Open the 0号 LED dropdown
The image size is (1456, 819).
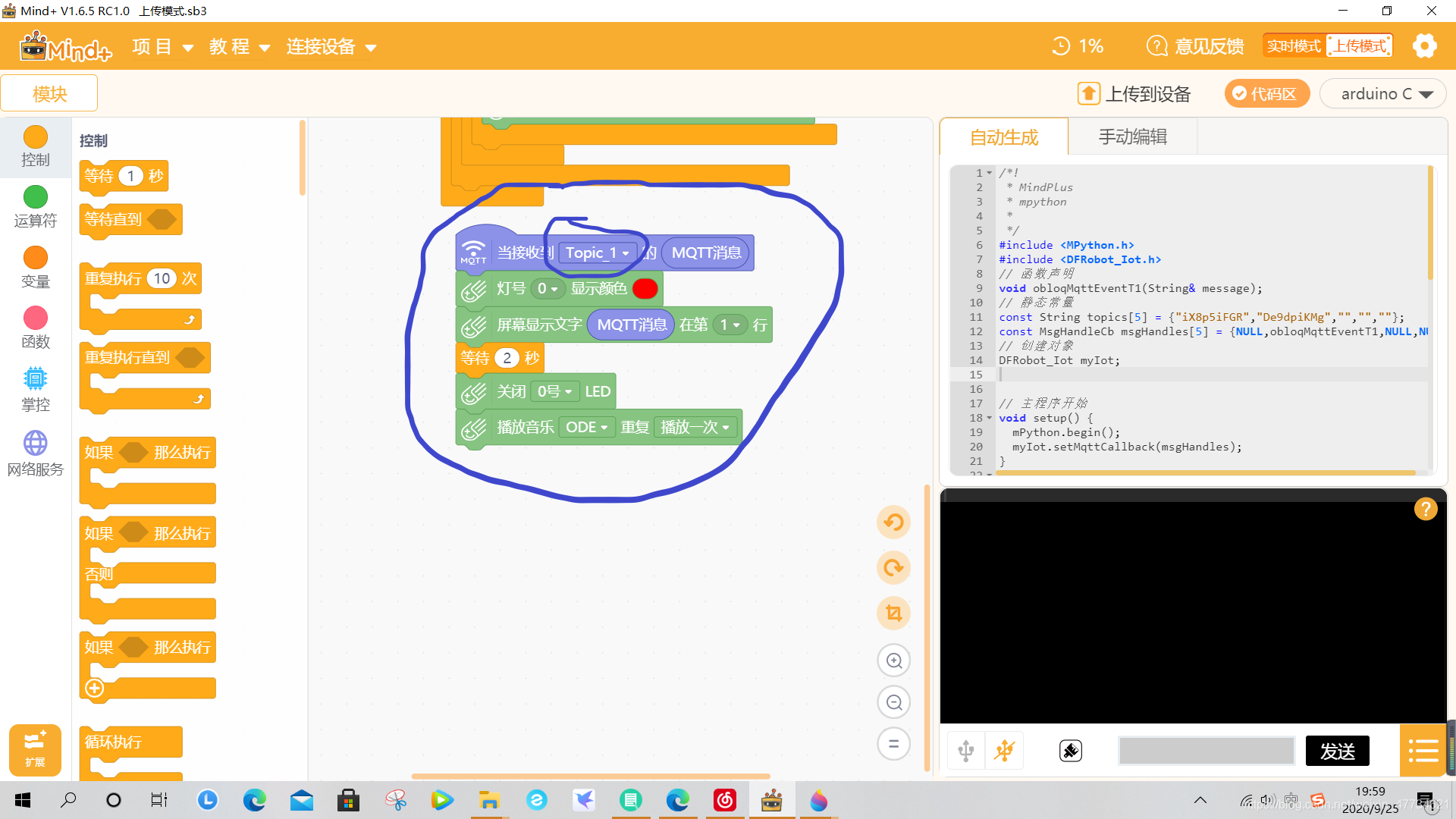click(554, 391)
